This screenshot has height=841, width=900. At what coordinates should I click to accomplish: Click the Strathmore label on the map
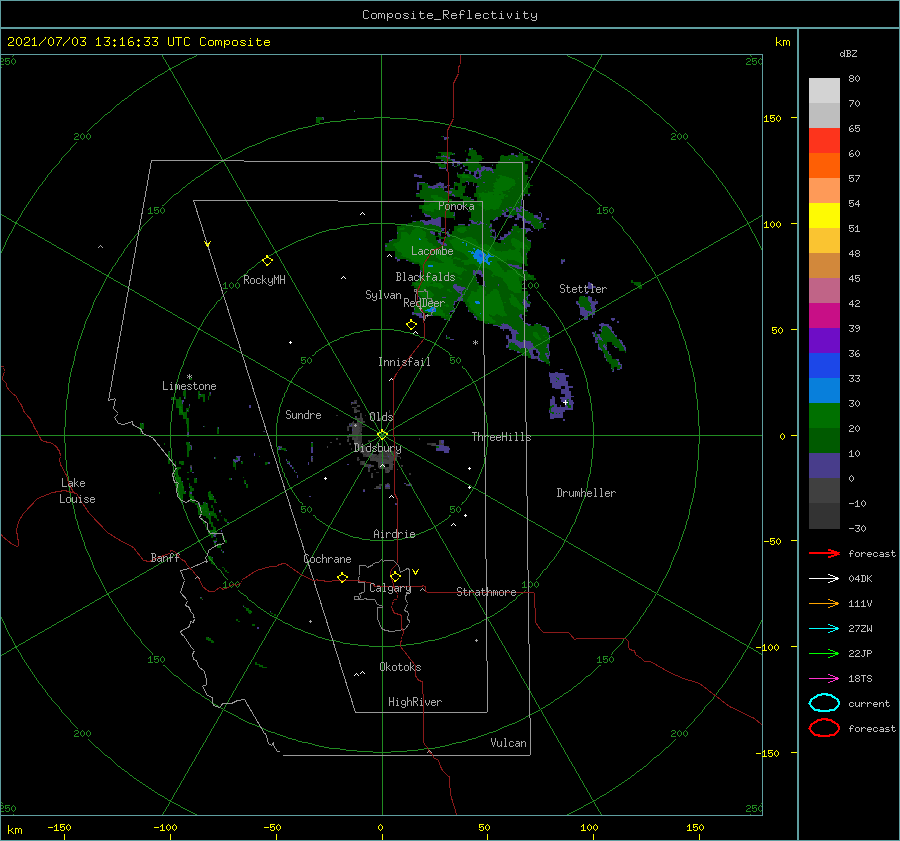pos(486,592)
